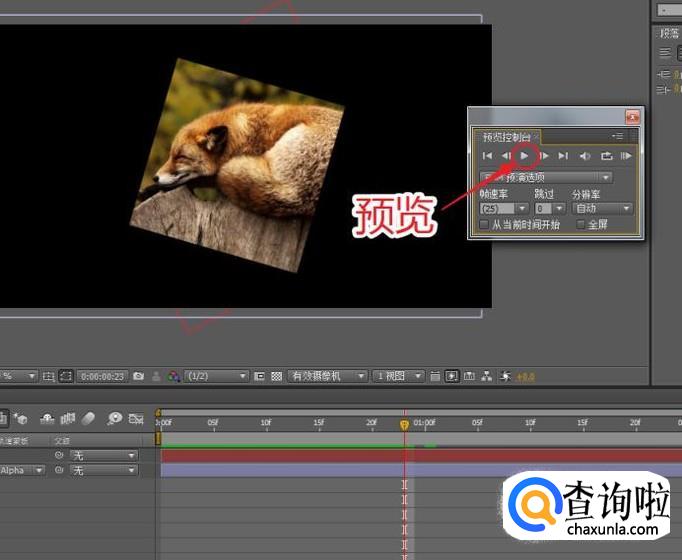This screenshot has width=682, height=560.
Task: Open the 1视图 view layout dropdown
Action: click(398, 376)
